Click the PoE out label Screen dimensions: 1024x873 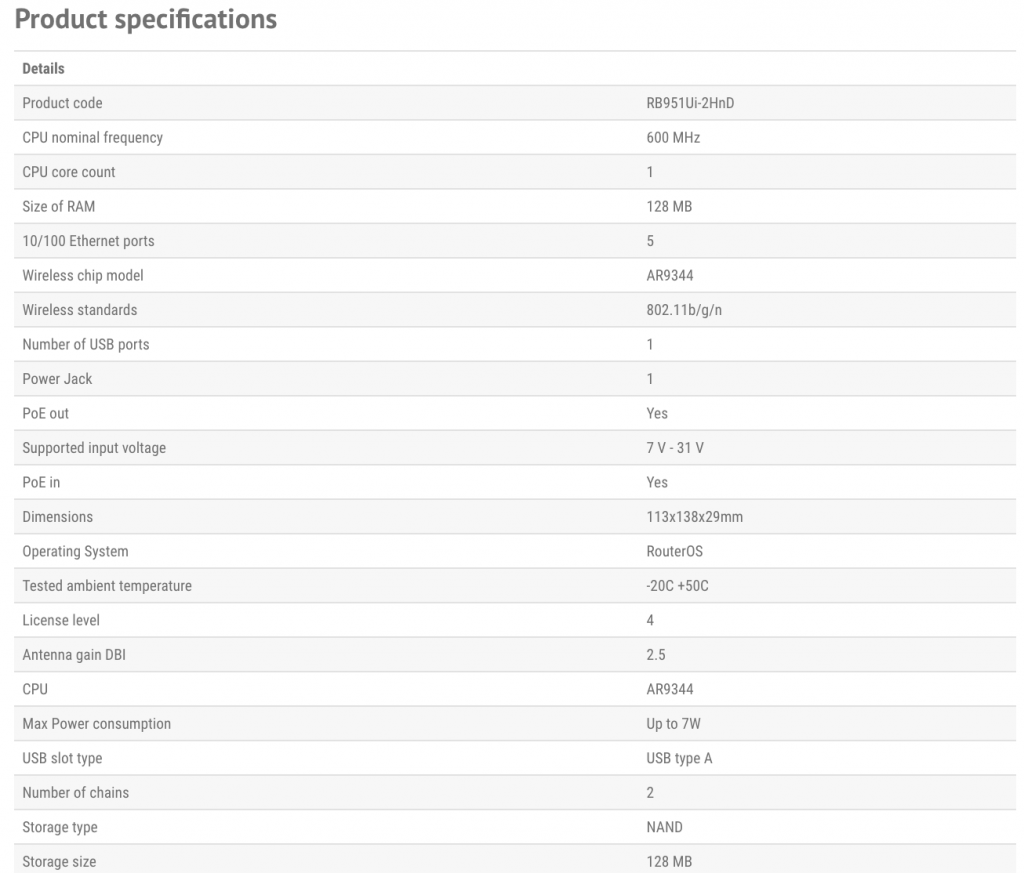46,414
